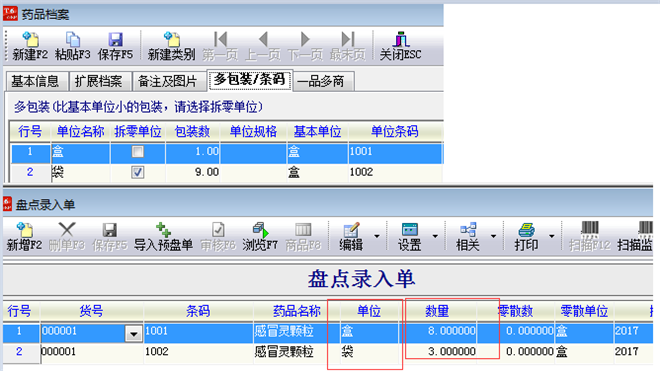The image size is (660, 371).
Task: Toggle 拆零单位 checkbox for 盒 row
Action: (138, 152)
